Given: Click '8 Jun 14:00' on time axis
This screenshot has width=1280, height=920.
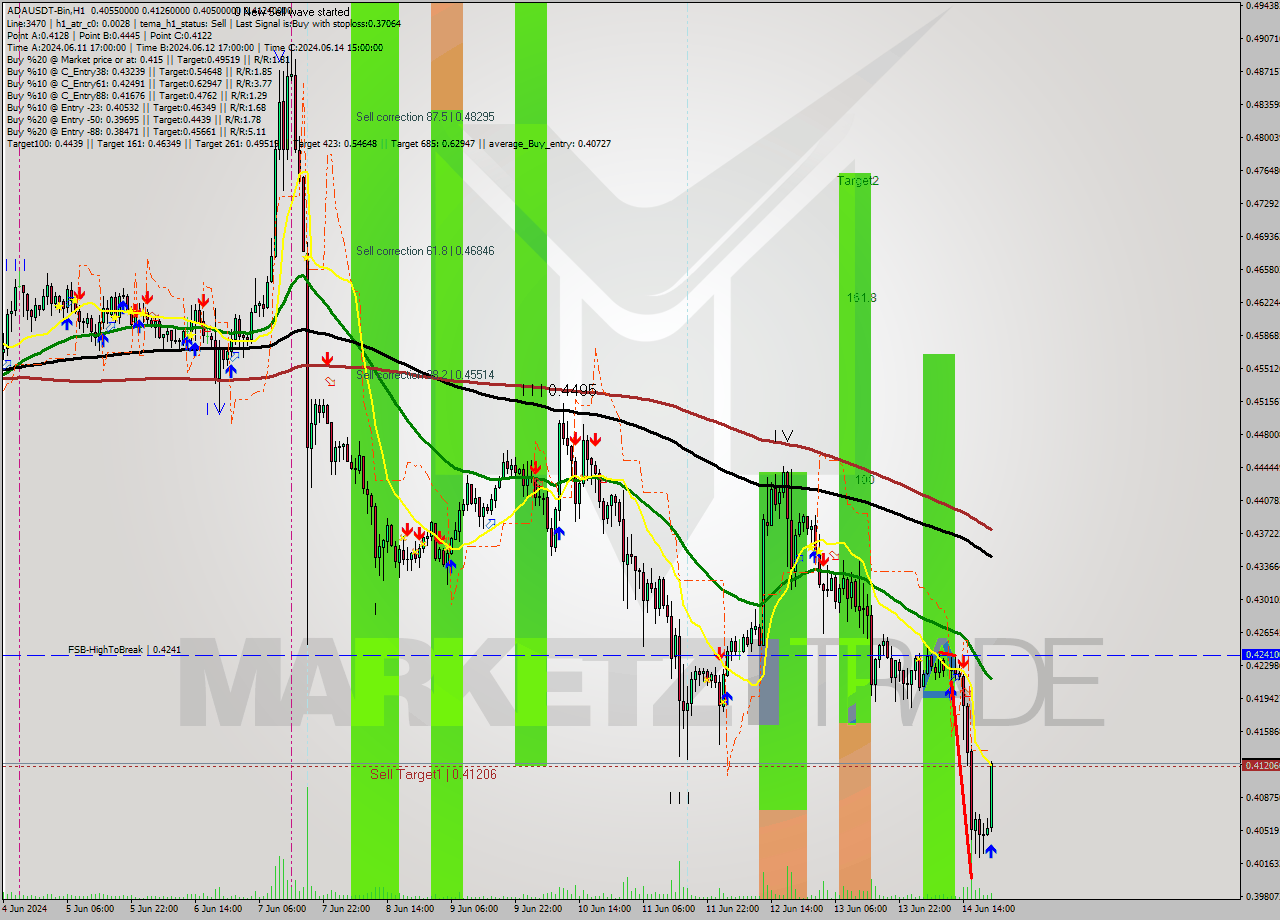Looking at the screenshot, I should click(410, 909).
